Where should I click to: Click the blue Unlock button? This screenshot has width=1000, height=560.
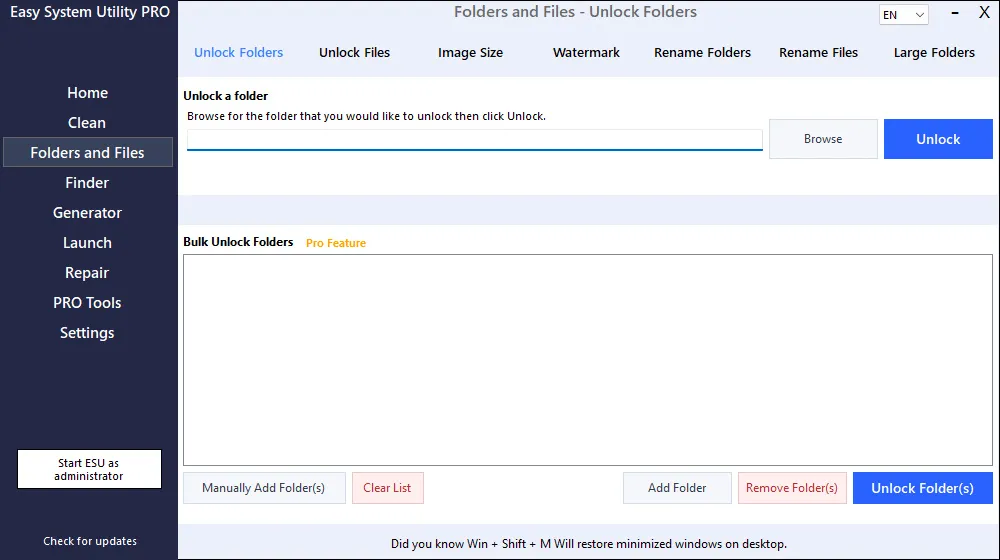coord(938,139)
